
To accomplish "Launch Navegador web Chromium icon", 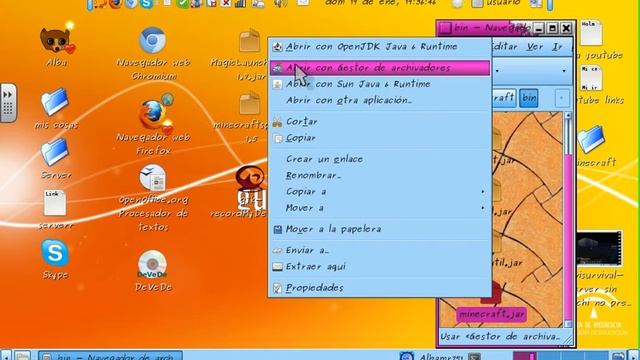I will (x=153, y=41).
